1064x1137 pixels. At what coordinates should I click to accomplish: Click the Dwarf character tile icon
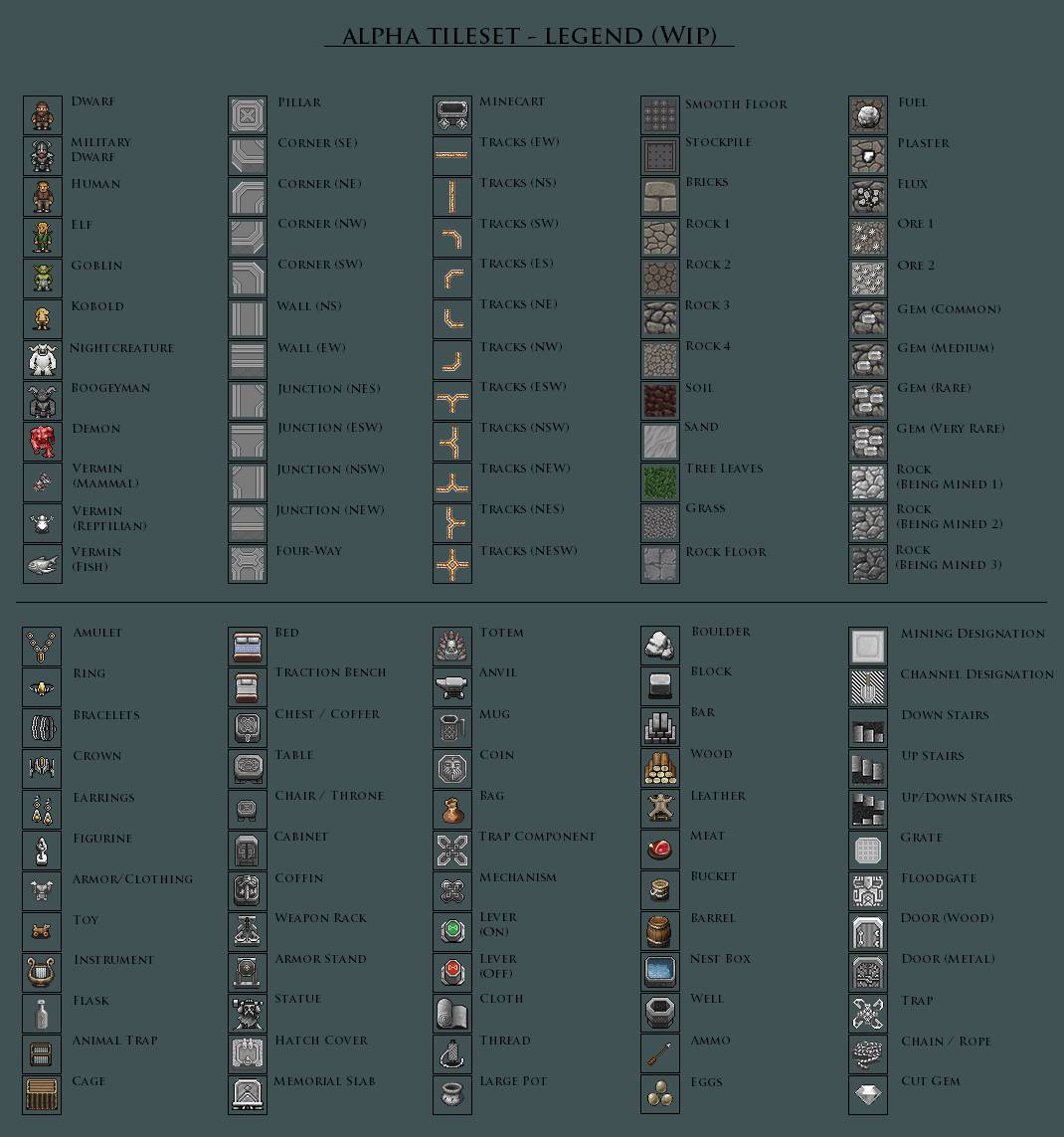[42, 116]
